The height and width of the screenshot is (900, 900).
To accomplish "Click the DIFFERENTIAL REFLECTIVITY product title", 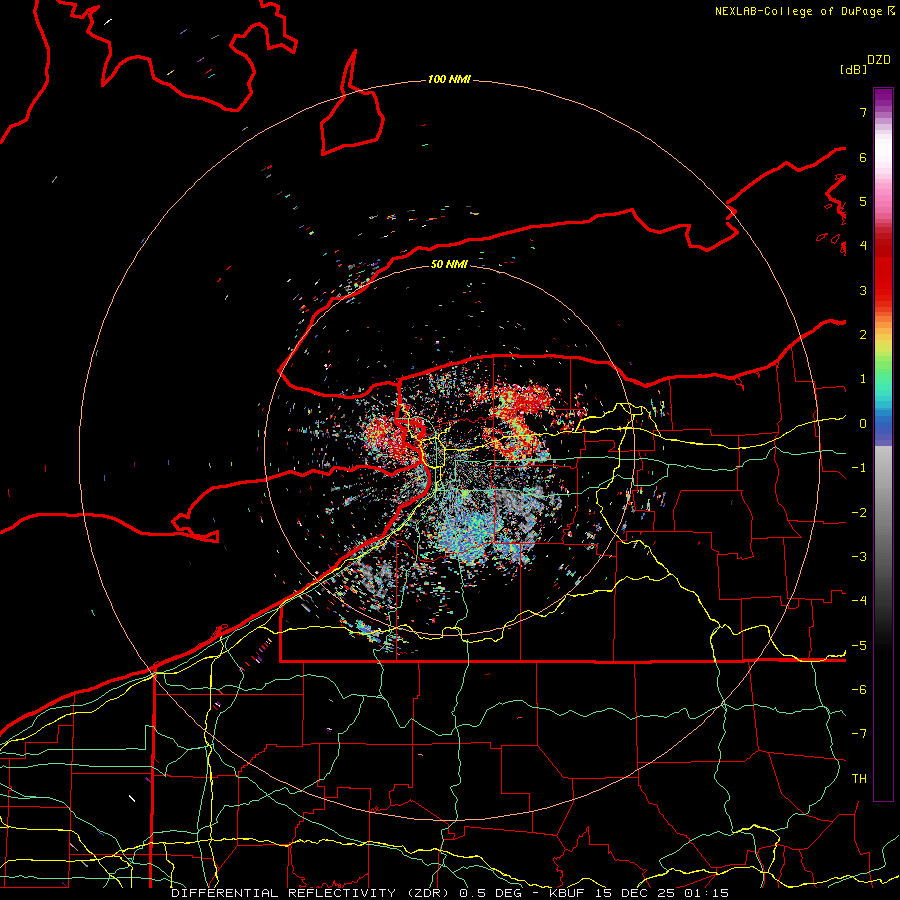I will [x=284, y=893].
